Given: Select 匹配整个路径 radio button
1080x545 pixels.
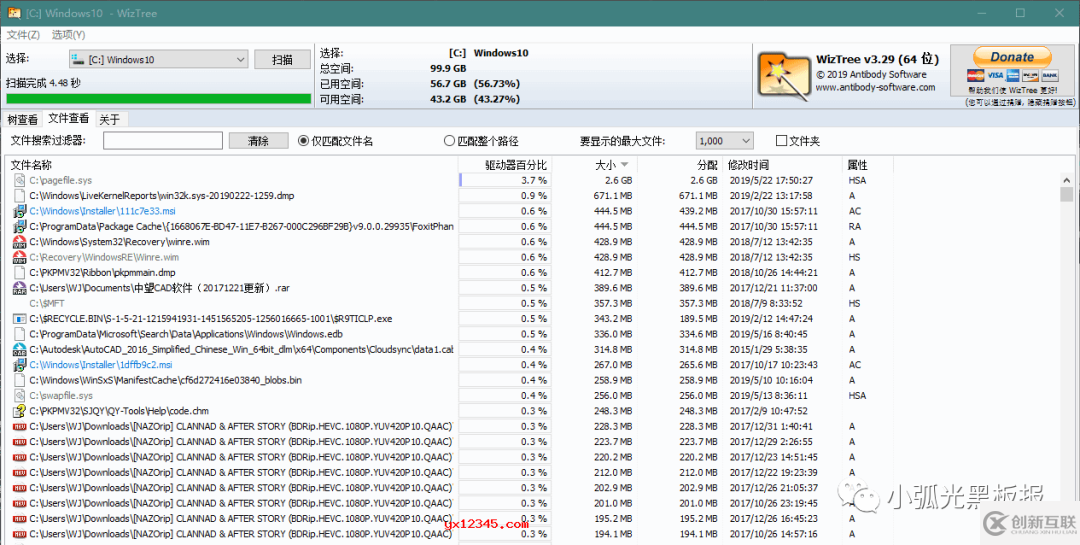Looking at the screenshot, I should click(x=449, y=141).
